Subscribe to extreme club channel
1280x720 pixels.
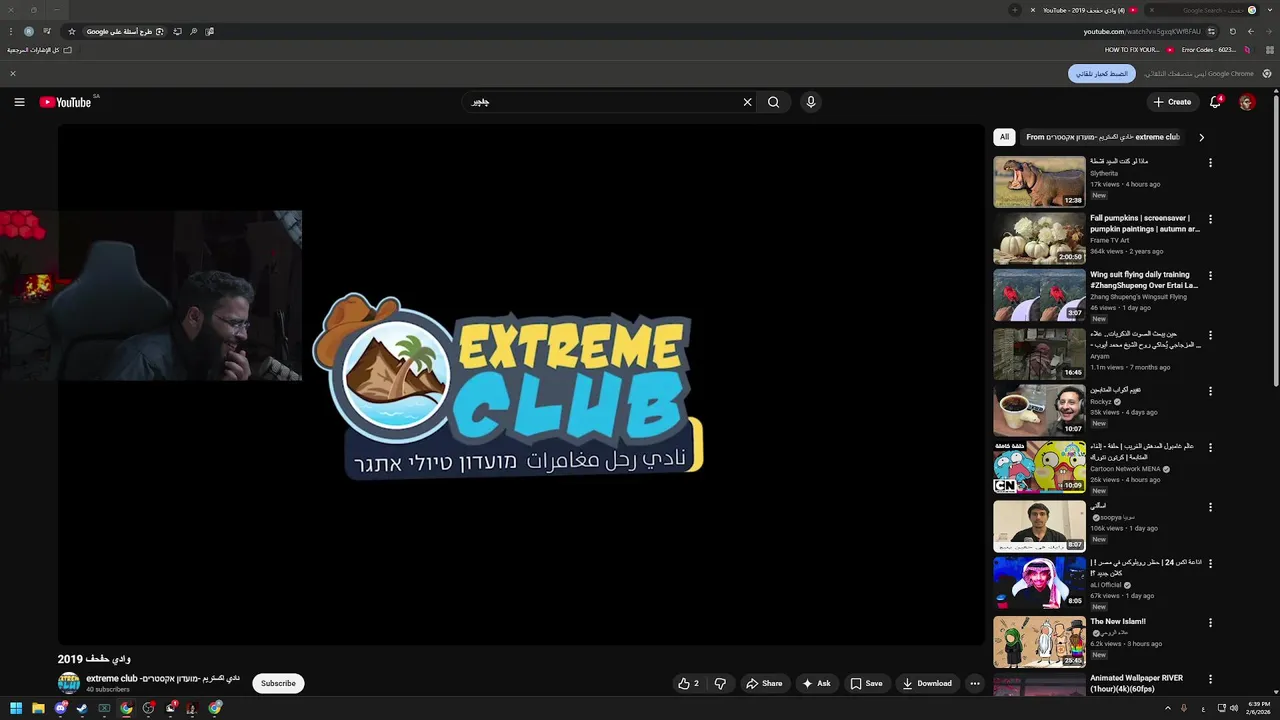(x=278, y=684)
